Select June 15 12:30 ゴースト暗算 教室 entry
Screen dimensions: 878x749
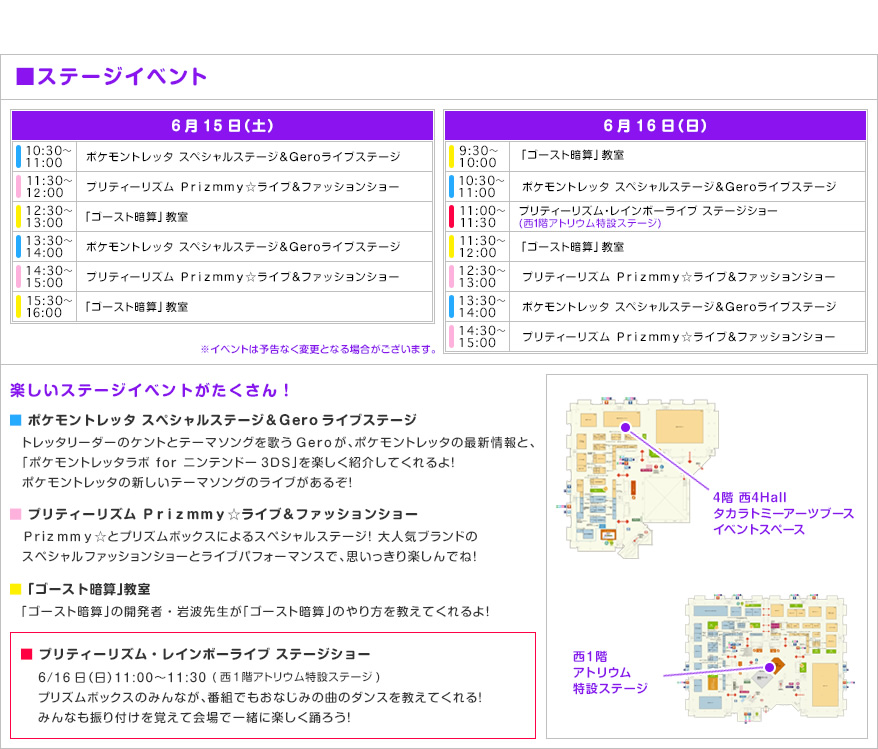(x=137, y=217)
